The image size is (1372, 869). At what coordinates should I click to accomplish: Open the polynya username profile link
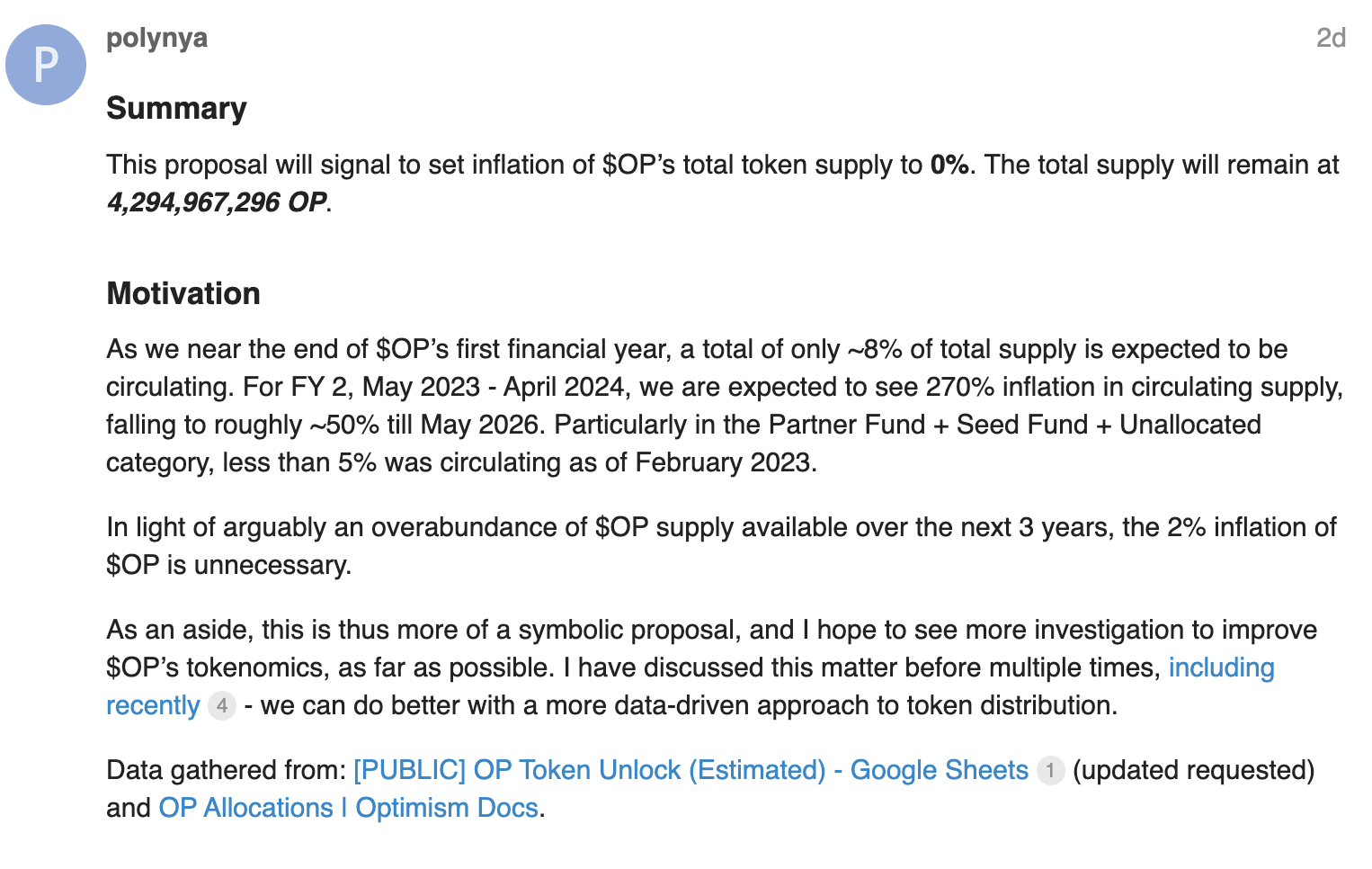coord(156,38)
